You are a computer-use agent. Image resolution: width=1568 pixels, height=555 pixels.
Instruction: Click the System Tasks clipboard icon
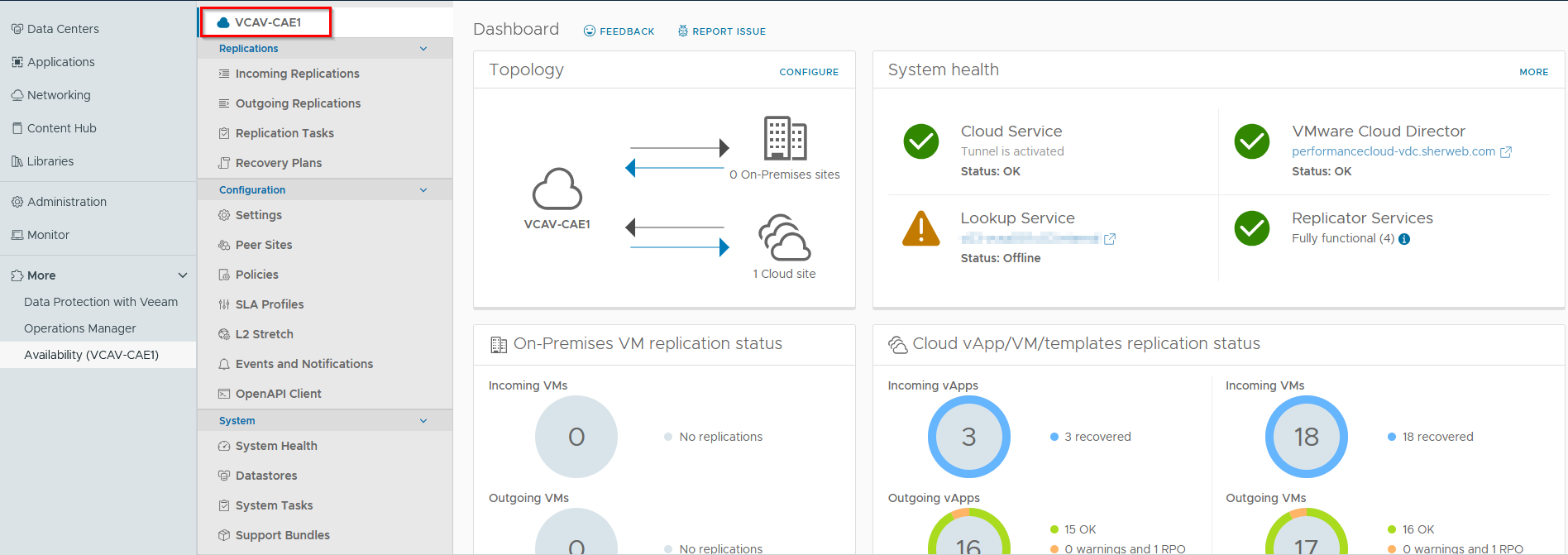point(224,505)
